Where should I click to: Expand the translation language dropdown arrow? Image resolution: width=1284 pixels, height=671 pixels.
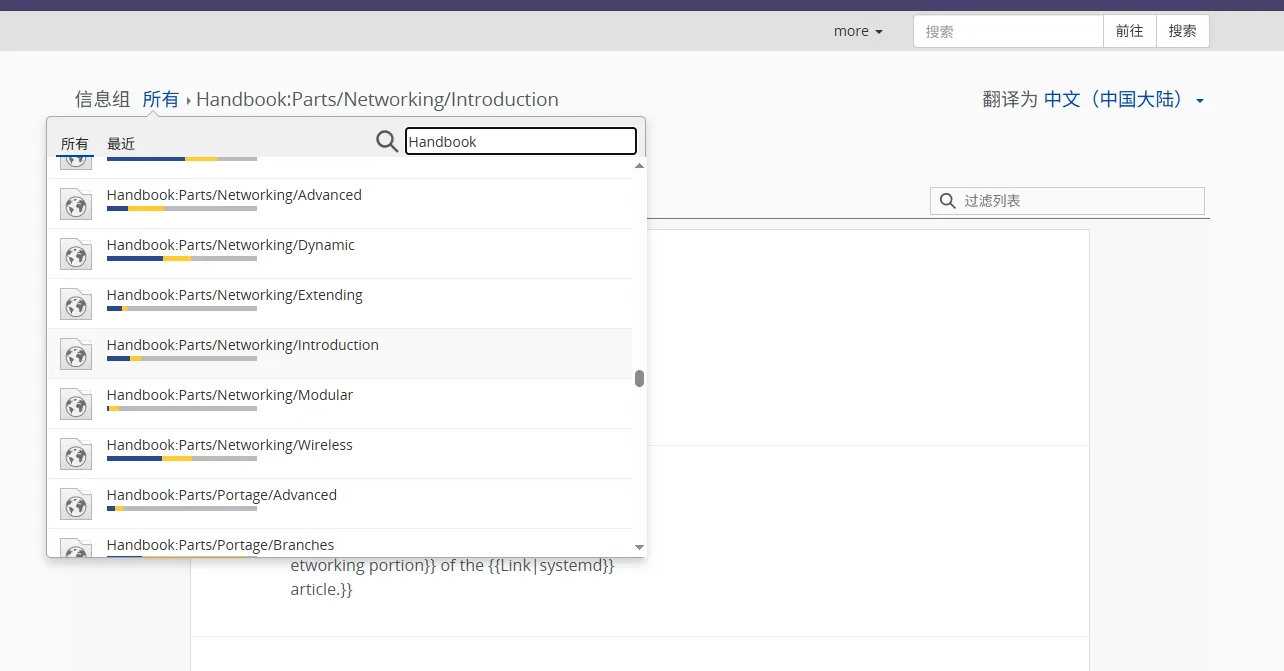tap(1200, 101)
